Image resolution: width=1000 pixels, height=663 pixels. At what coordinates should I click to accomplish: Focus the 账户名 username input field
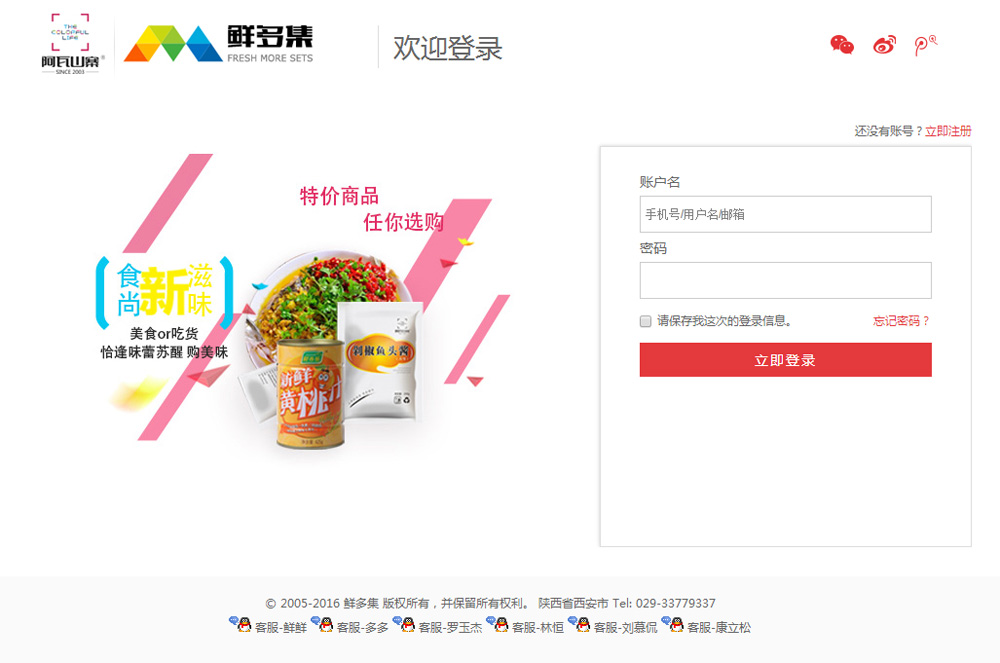tap(785, 214)
